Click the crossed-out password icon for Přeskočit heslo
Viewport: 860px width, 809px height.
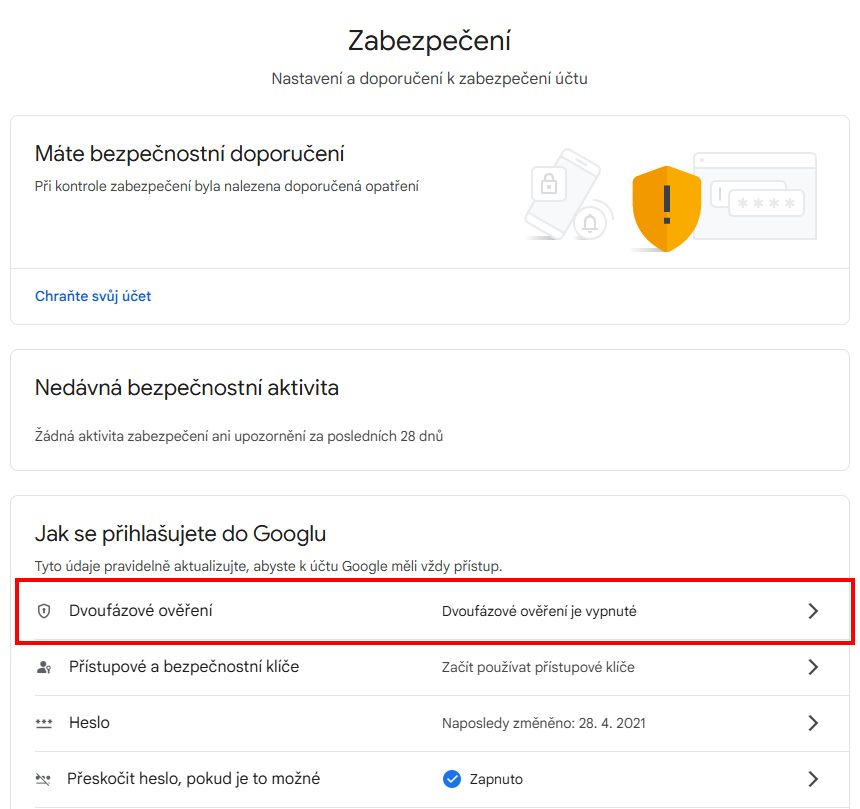pyautogui.click(x=43, y=779)
